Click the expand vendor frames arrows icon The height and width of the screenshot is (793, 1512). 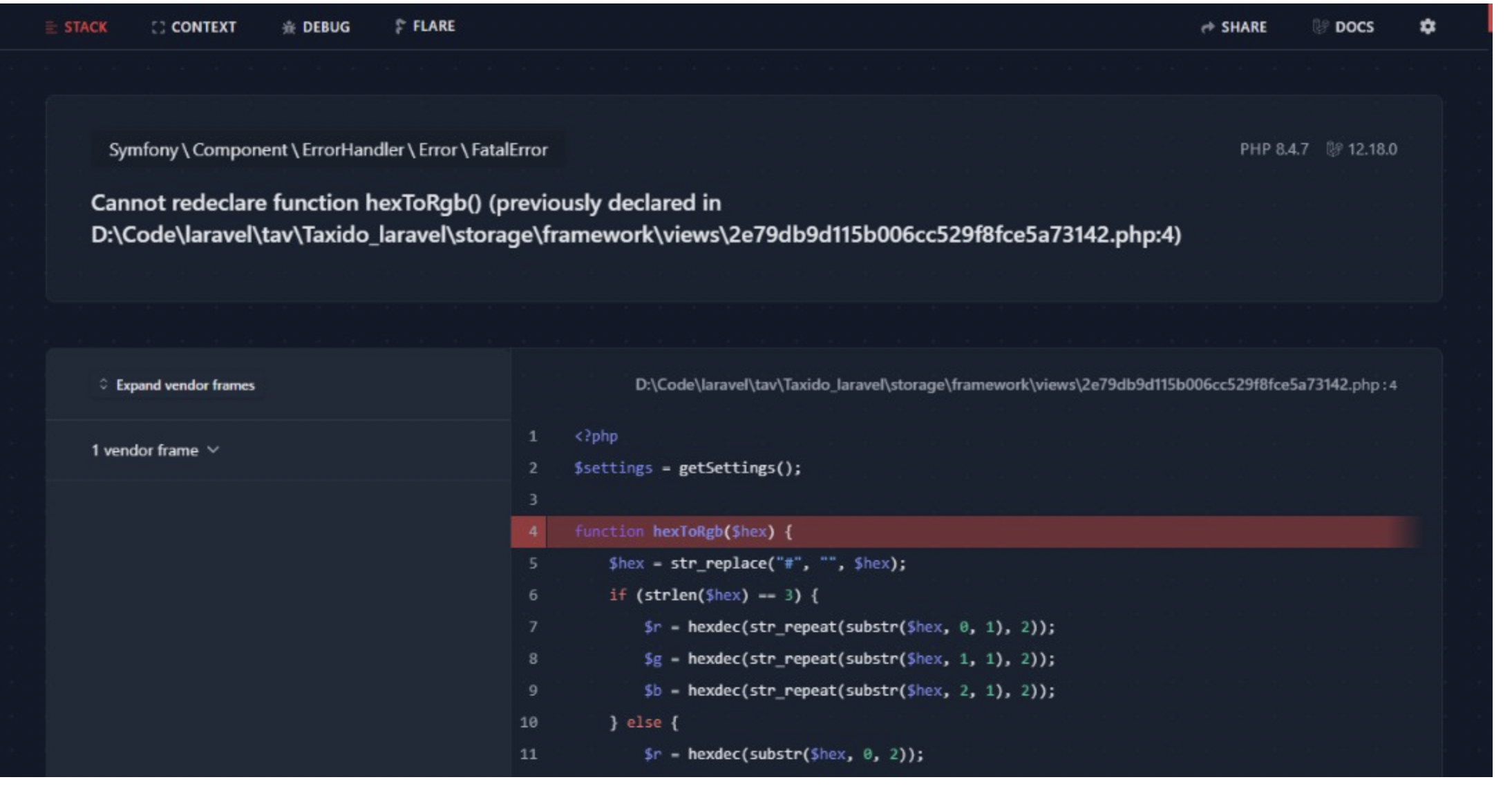click(x=104, y=384)
